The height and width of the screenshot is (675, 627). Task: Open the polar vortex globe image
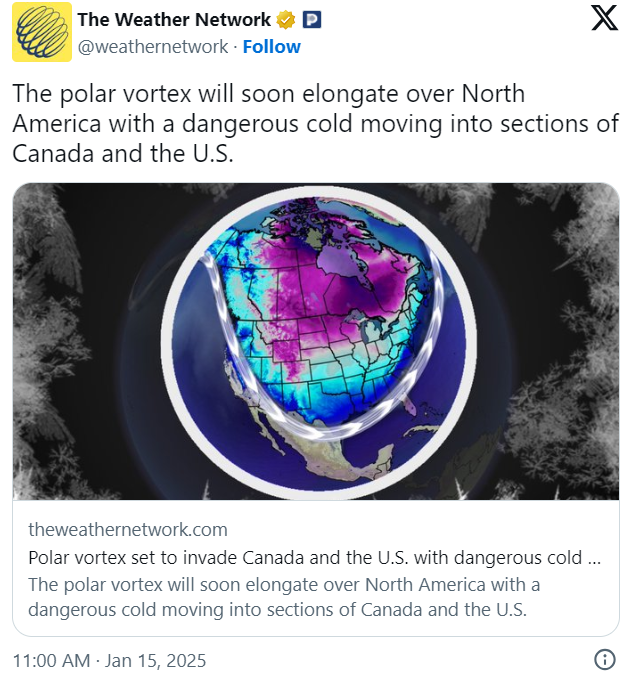pyautogui.click(x=316, y=341)
